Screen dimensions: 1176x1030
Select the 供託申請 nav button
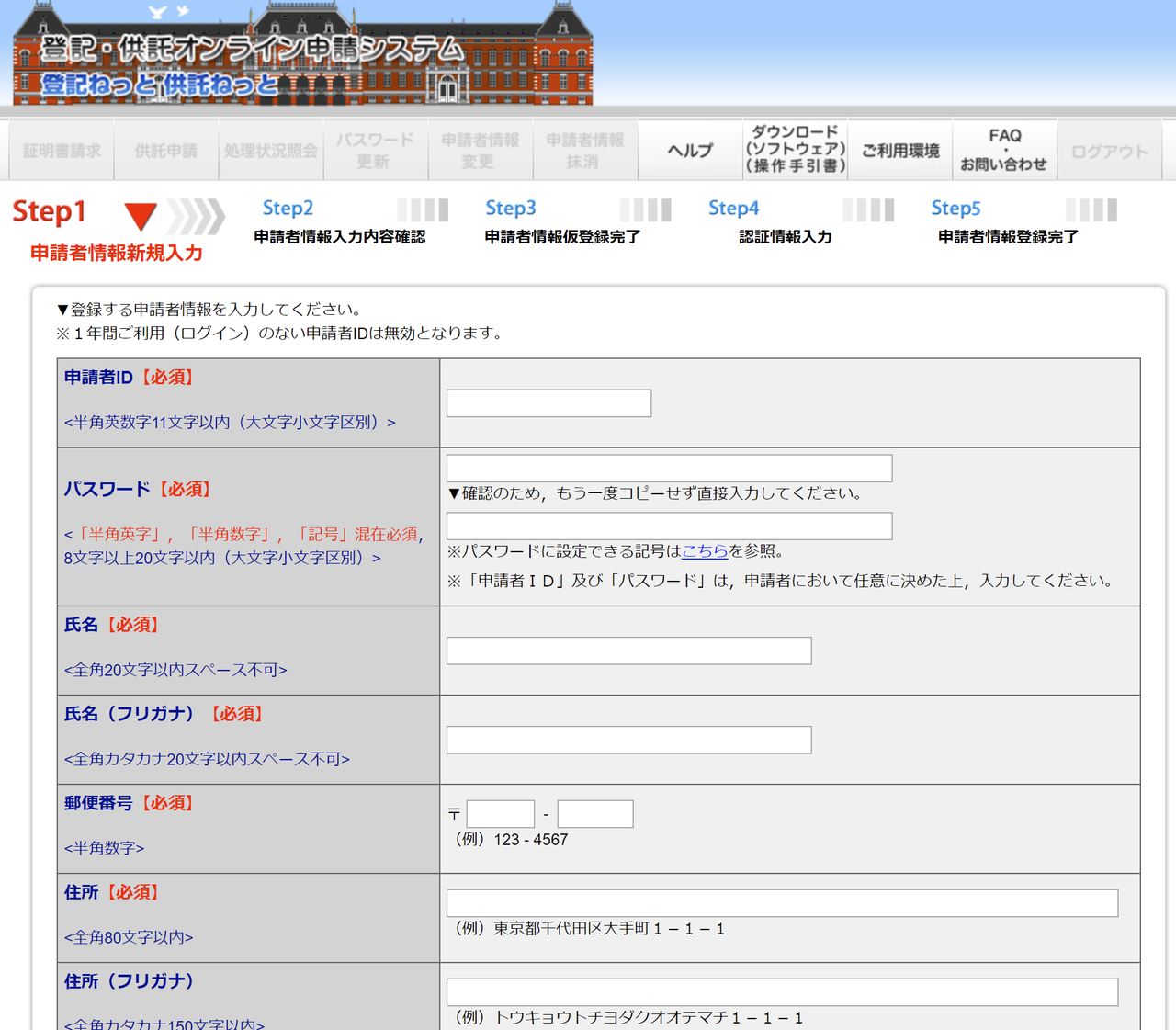pyautogui.click(x=166, y=150)
